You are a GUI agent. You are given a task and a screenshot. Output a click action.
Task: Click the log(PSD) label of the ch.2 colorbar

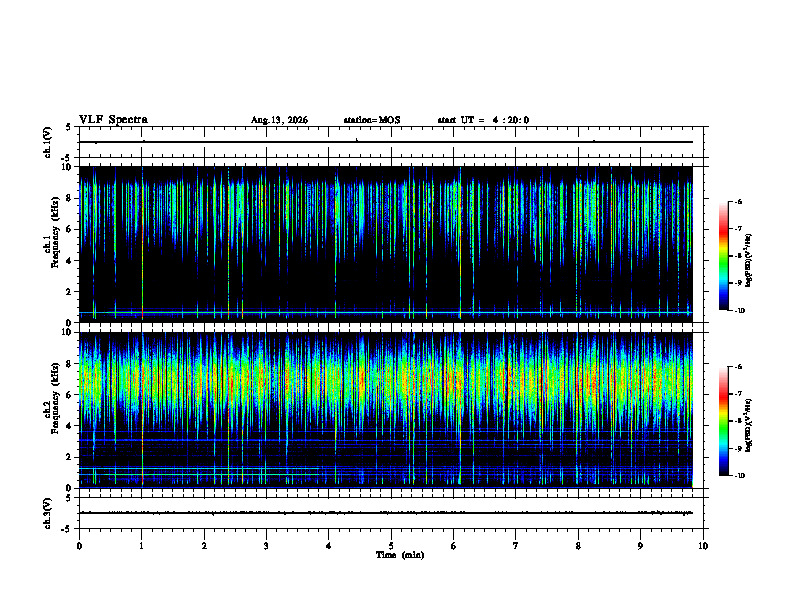click(749, 425)
